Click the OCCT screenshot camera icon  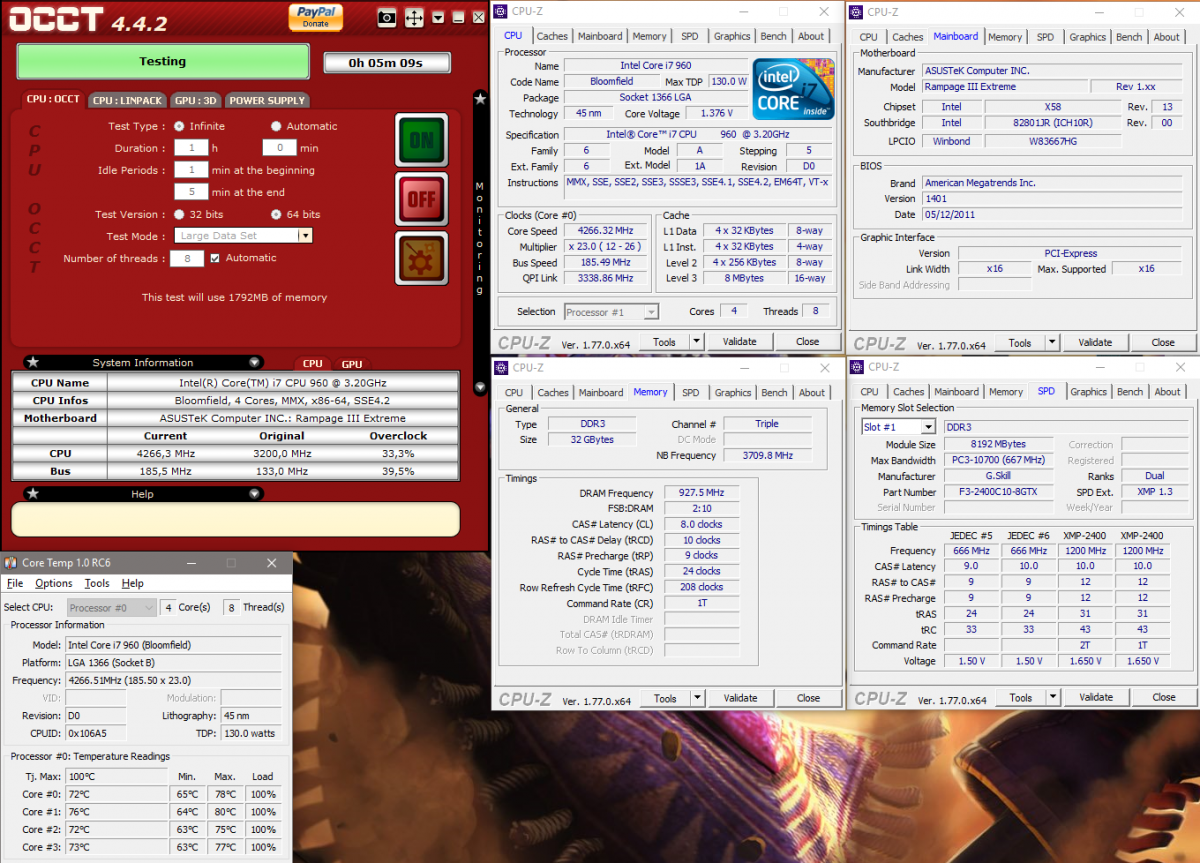tap(387, 17)
